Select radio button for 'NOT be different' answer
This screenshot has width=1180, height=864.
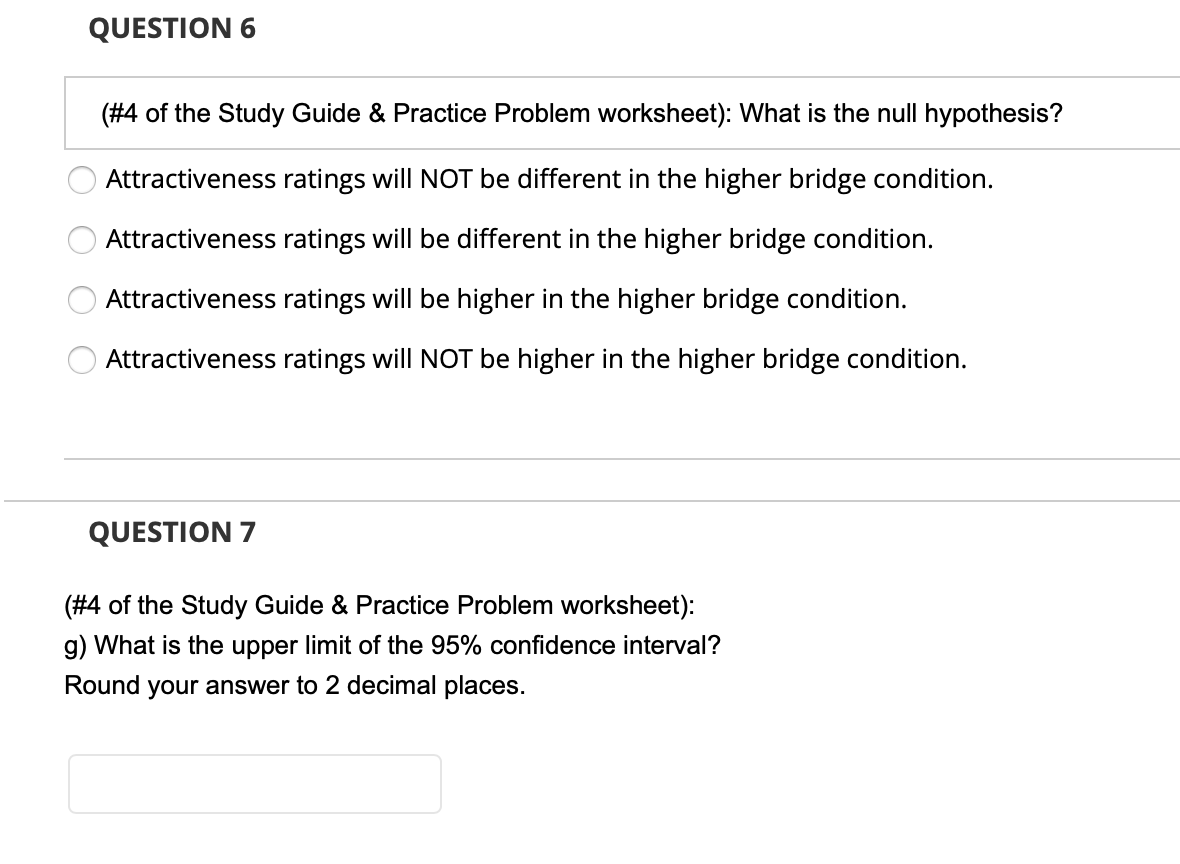(x=81, y=180)
